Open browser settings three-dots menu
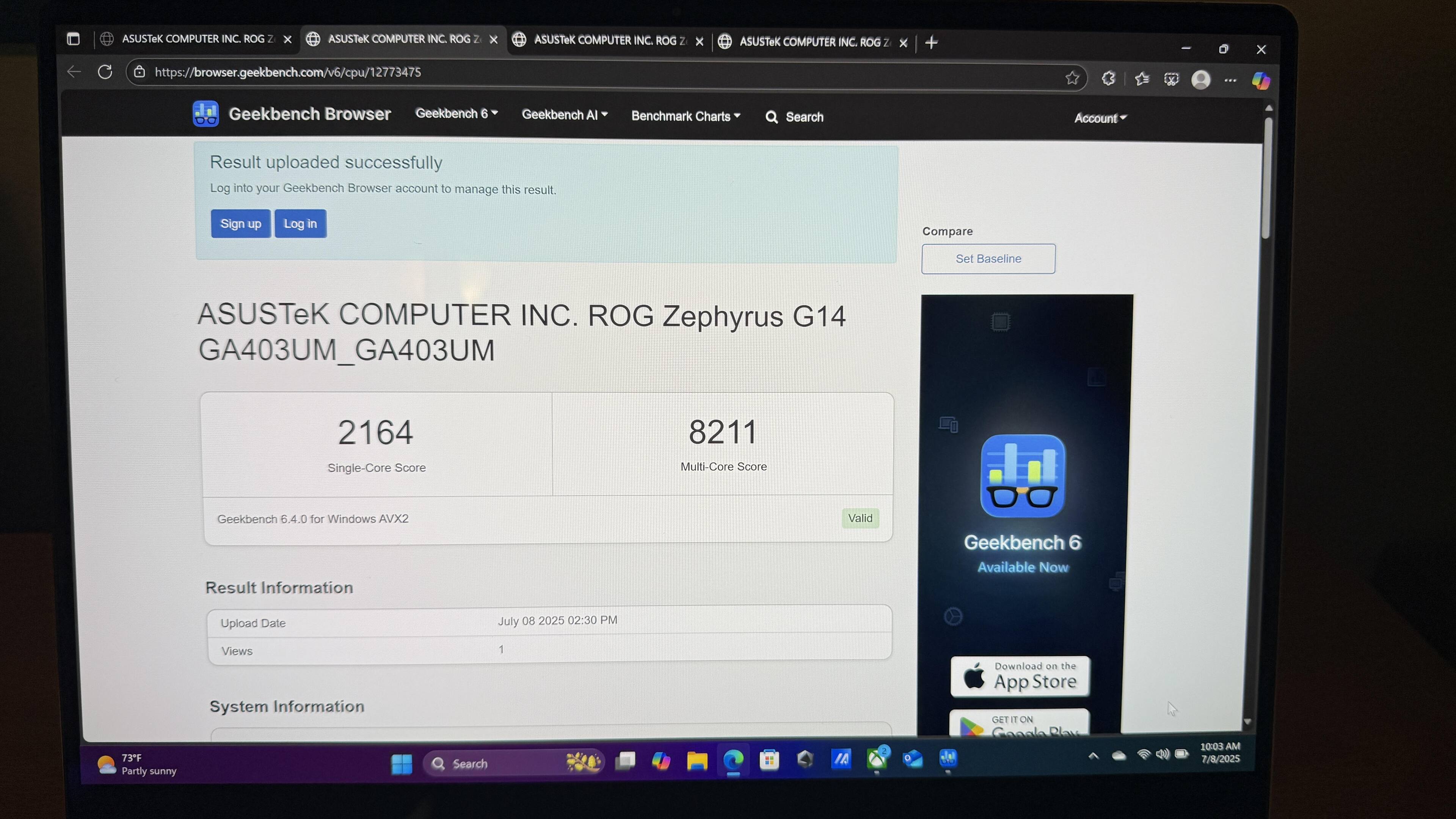Screen dimensions: 1456x819 [1230, 80]
